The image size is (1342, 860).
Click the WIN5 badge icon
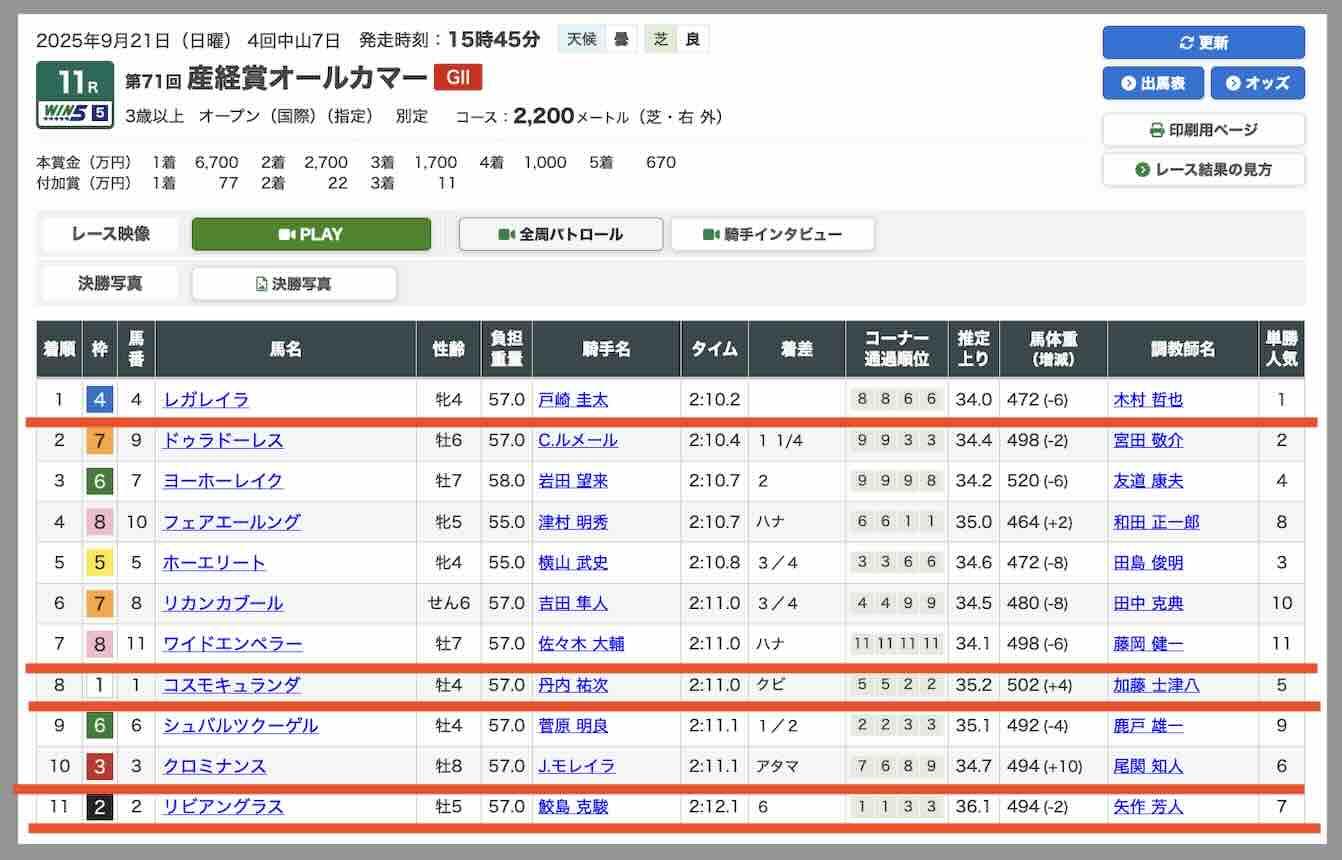(x=74, y=113)
